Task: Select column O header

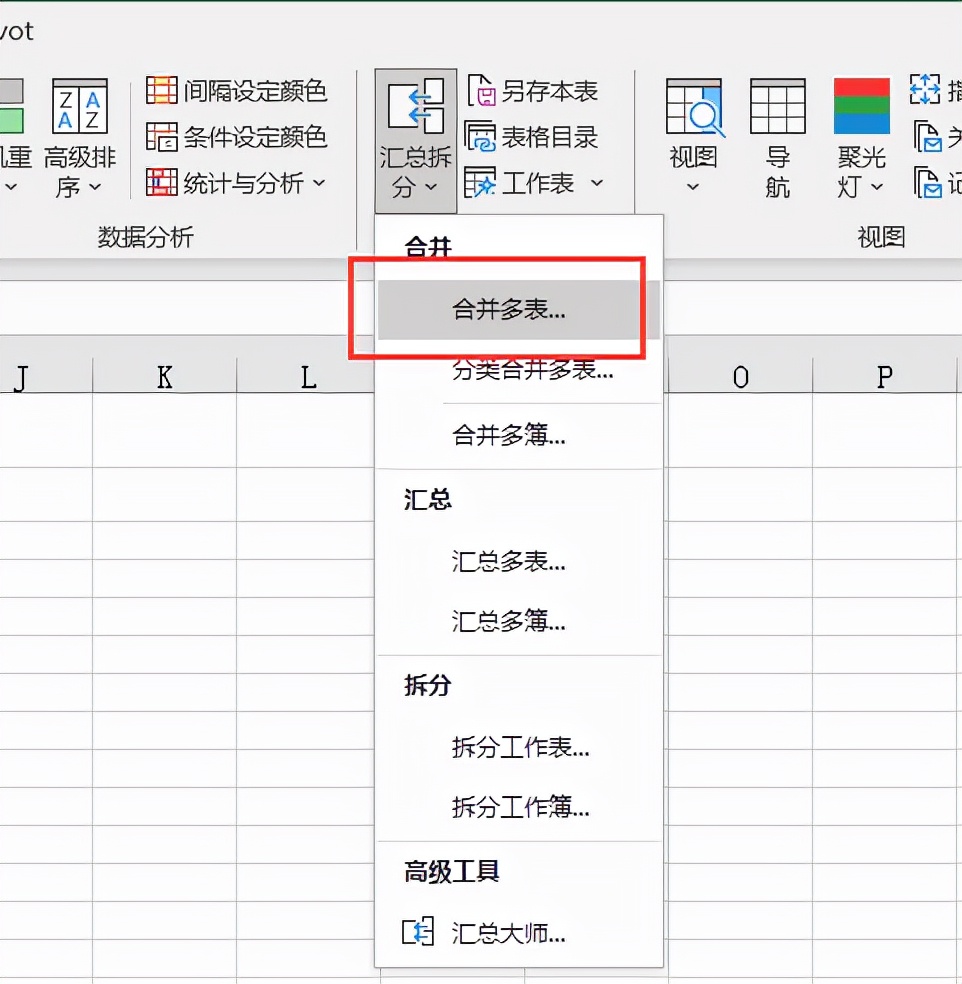Action: [740, 377]
